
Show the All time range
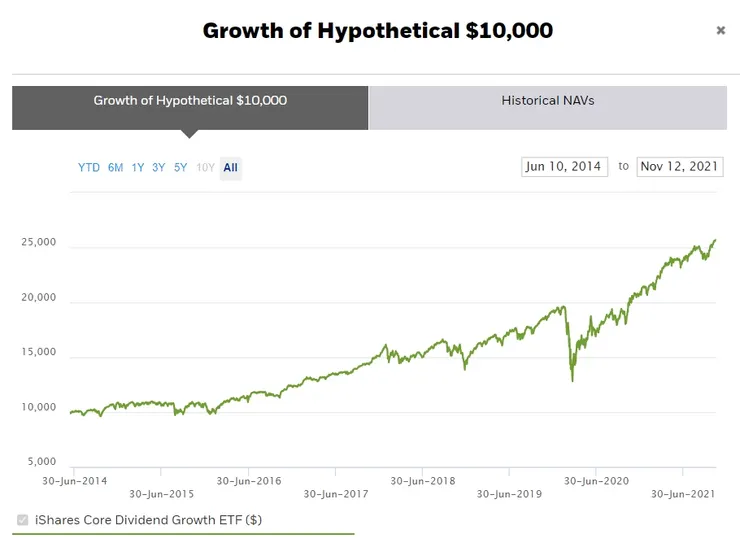point(231,168)
